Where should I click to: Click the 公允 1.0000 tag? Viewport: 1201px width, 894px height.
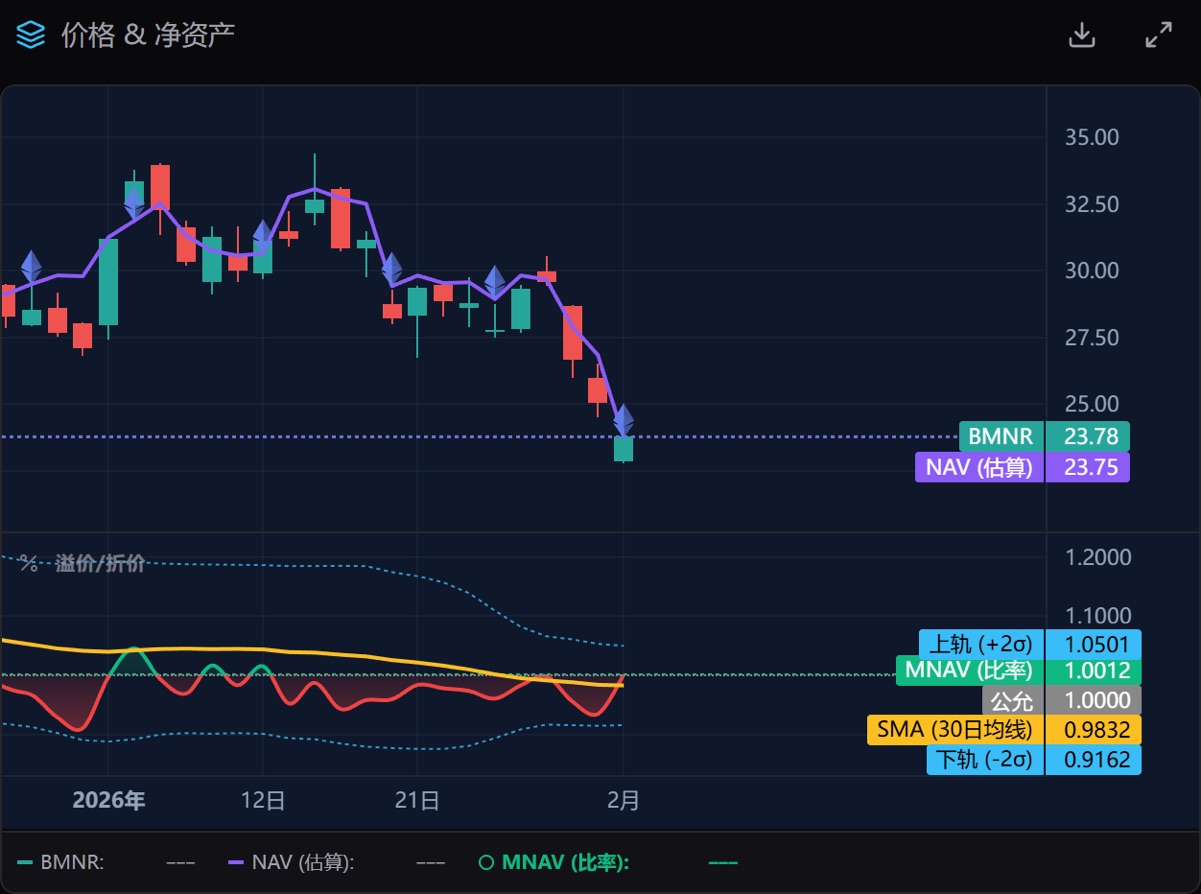tap(1062, 700)
